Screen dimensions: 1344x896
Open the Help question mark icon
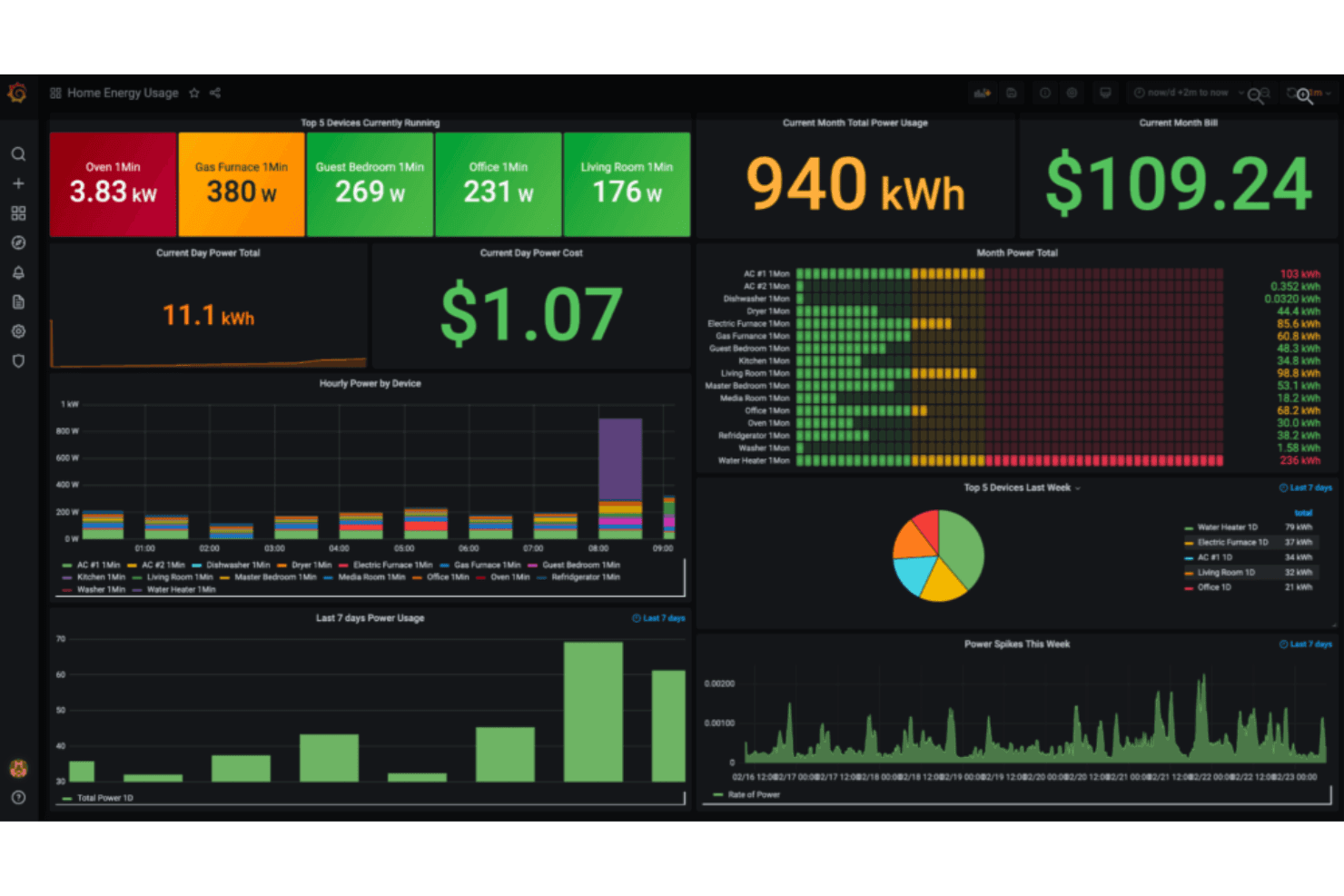(x=18, y=798)
